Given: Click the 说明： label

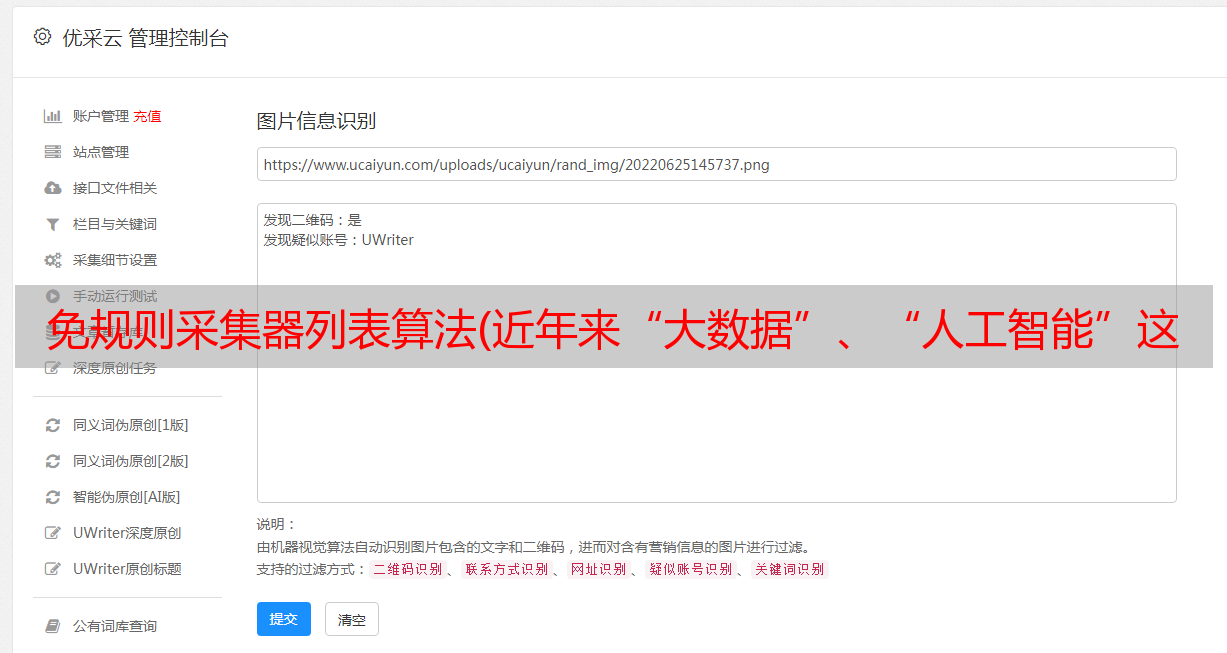Looking at the screenshot, I should pos(277,524).
